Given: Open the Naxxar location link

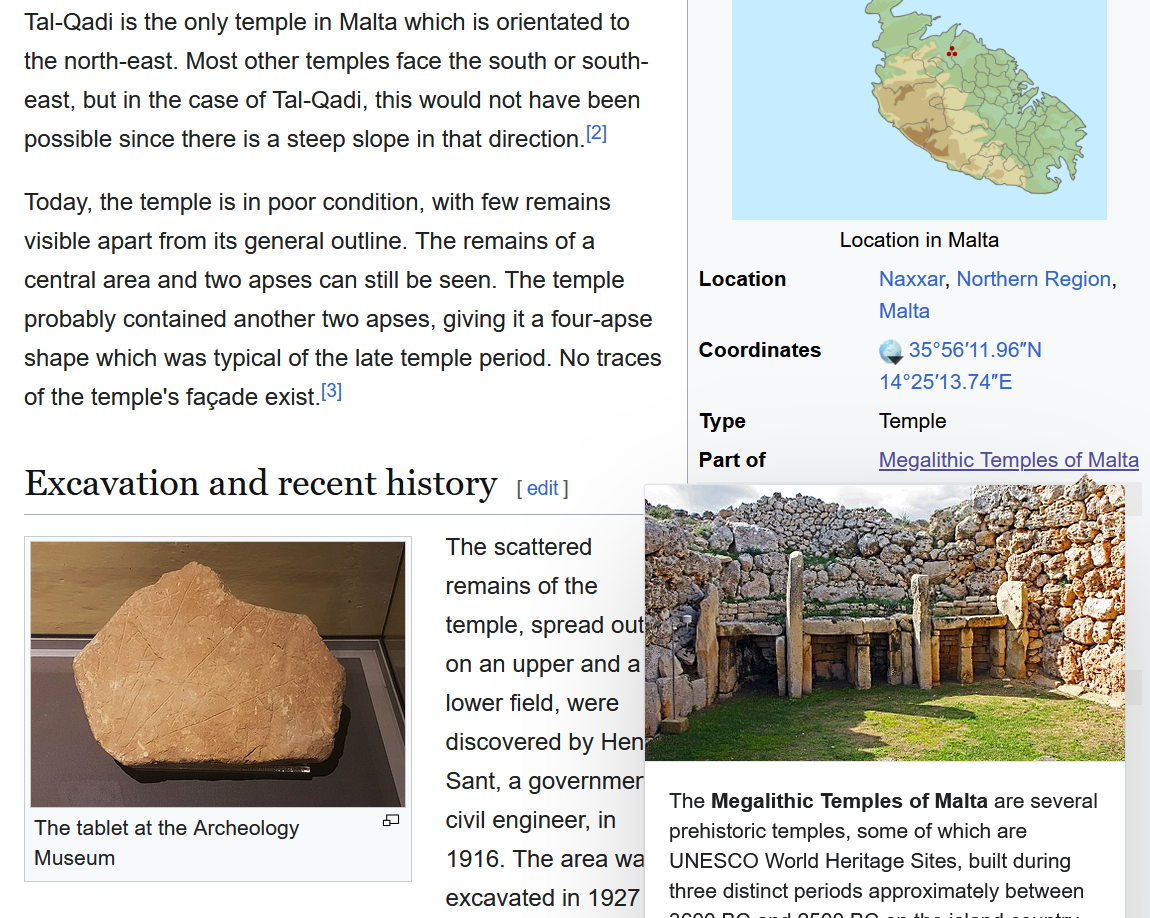Looking at the screenshot, I should pos(912,279).
